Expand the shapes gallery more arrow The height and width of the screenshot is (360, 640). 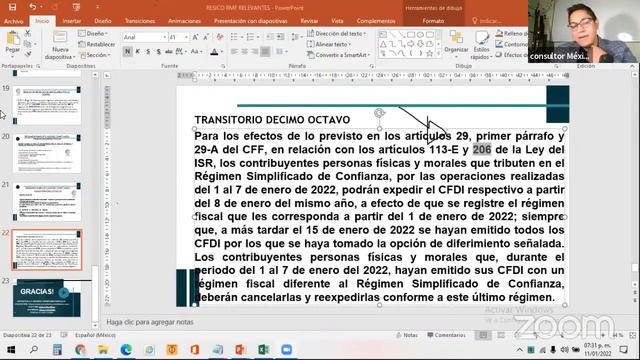[x=438, y=53]
